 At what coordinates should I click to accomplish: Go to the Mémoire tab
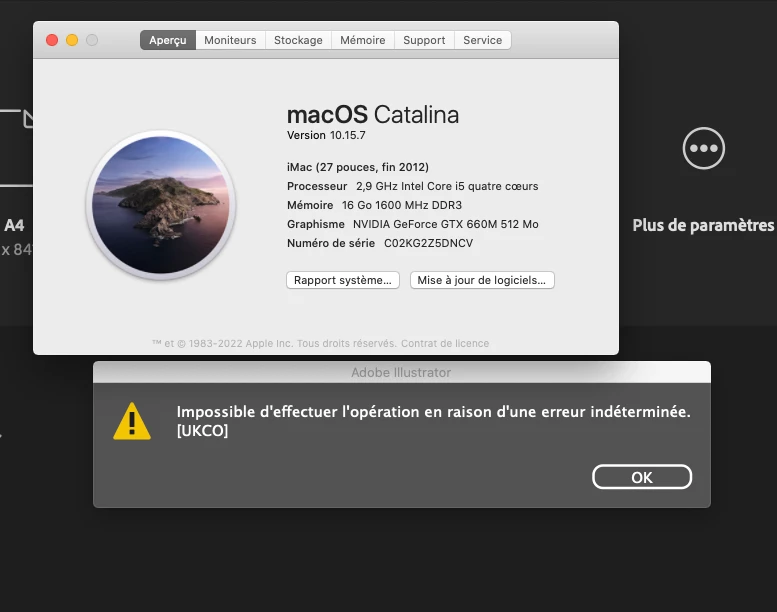pos(363,40)
